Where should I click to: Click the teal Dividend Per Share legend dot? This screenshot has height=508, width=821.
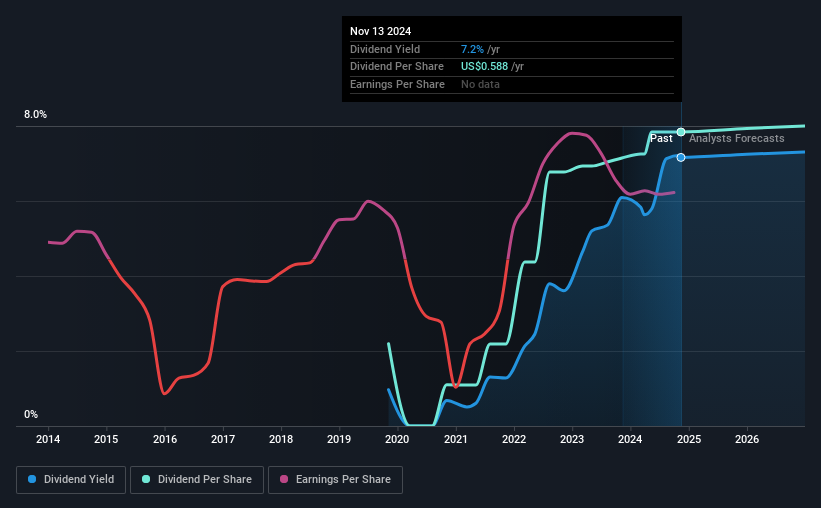click(x=146, y=479)
